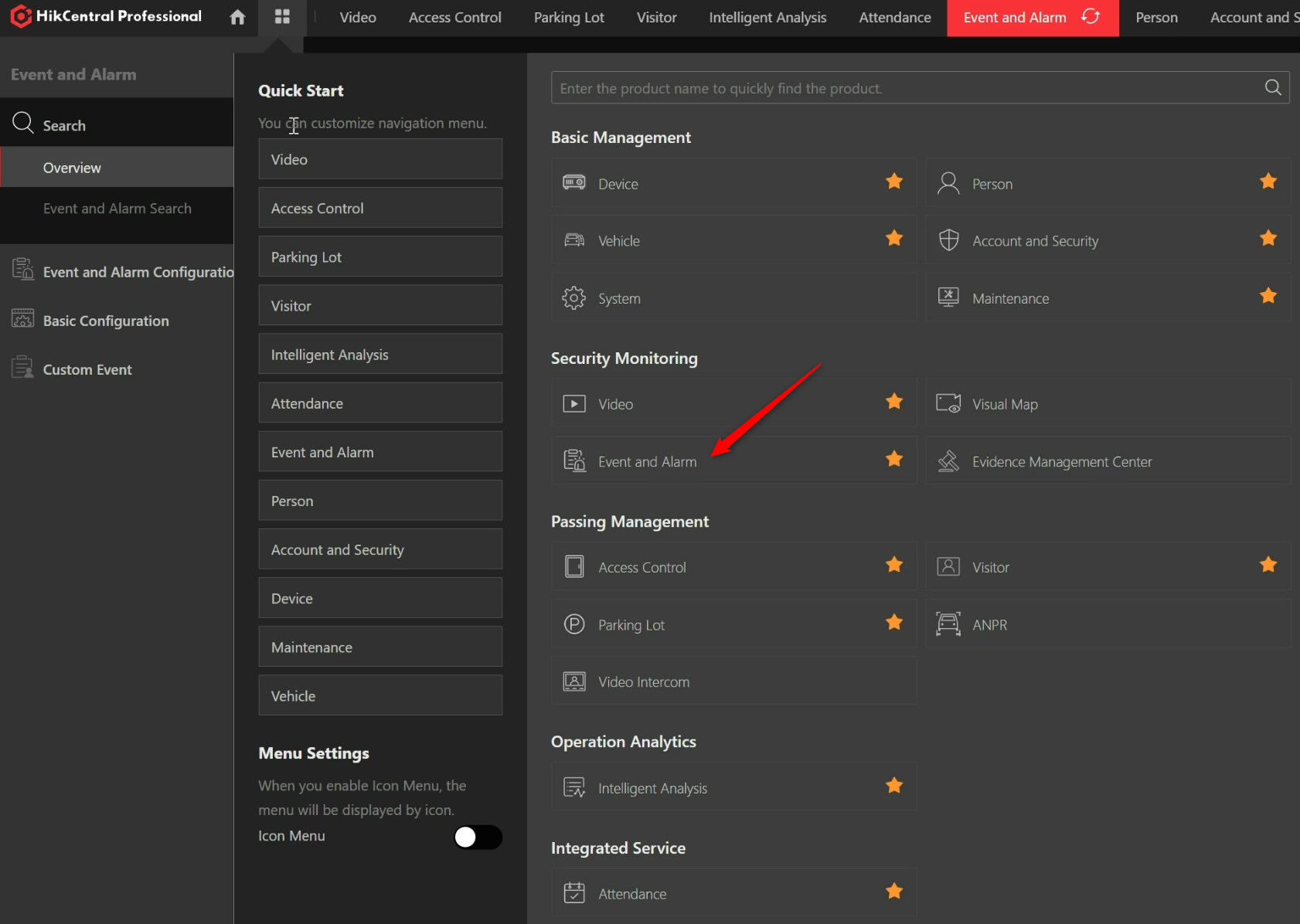Viewport: 1300px width, 924px height.
Task: Switch to the Attendance top tab
Action: click(895, 17)
